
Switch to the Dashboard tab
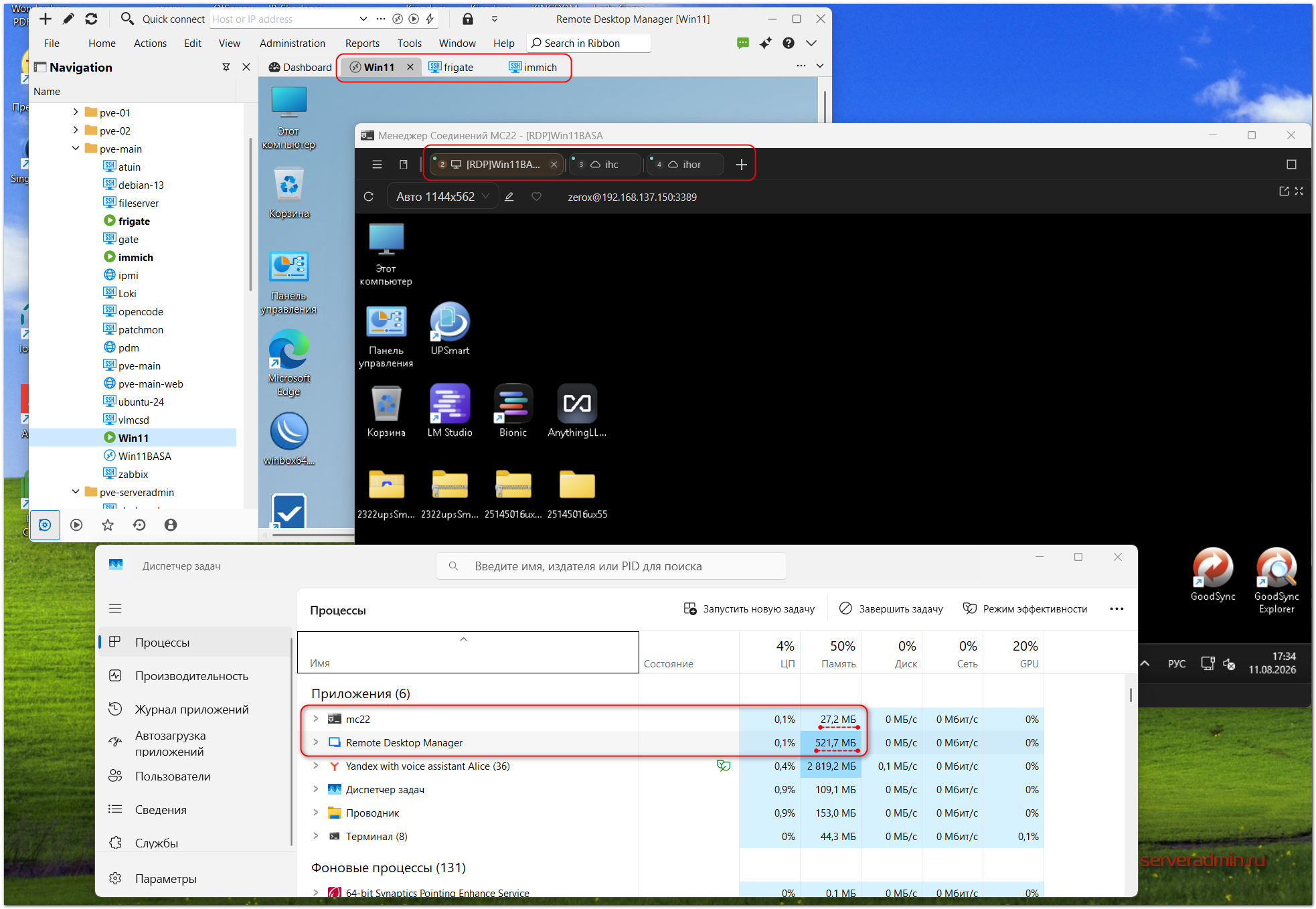pos(300,67)
